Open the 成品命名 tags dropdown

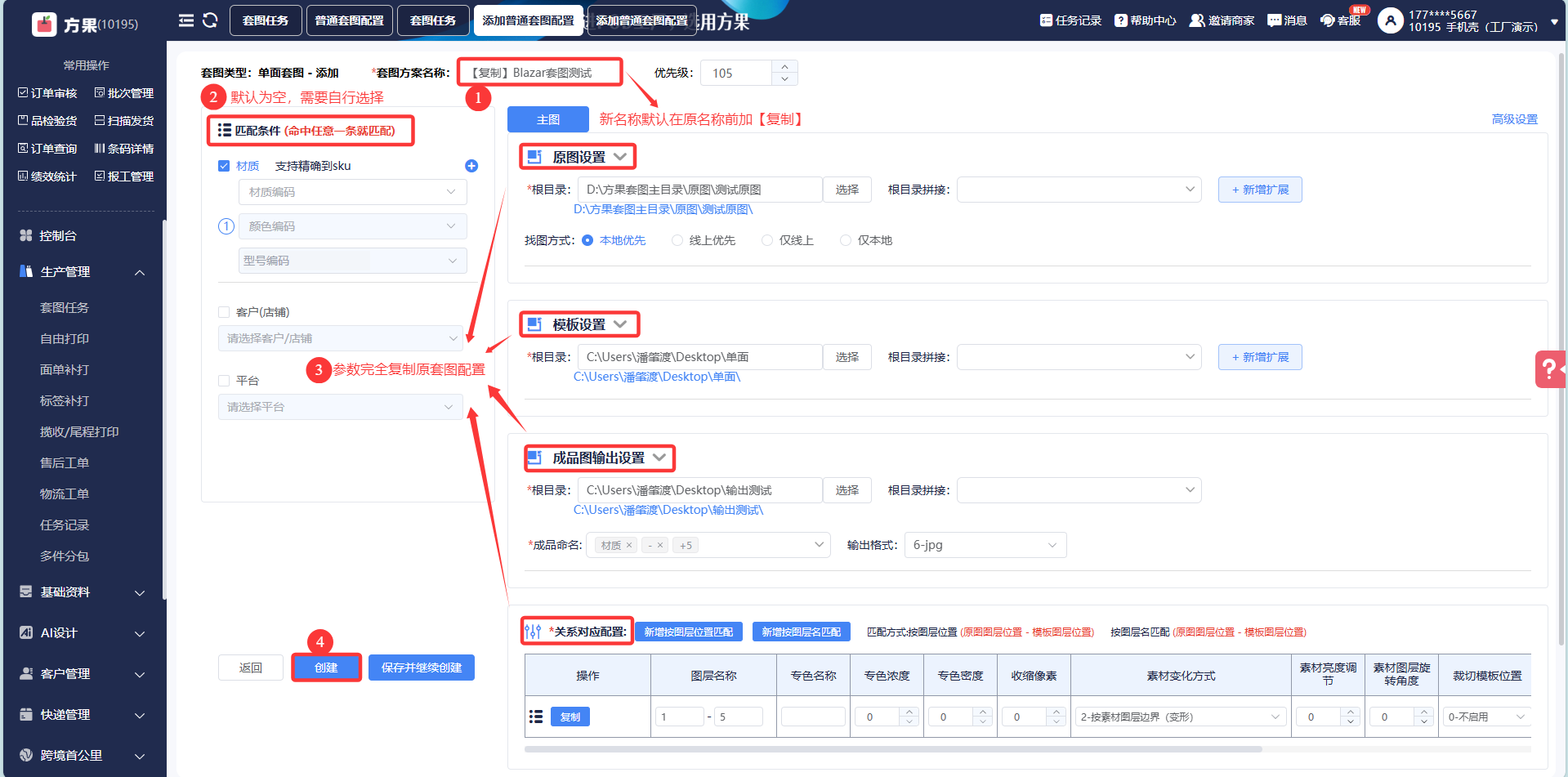point(708,545)
